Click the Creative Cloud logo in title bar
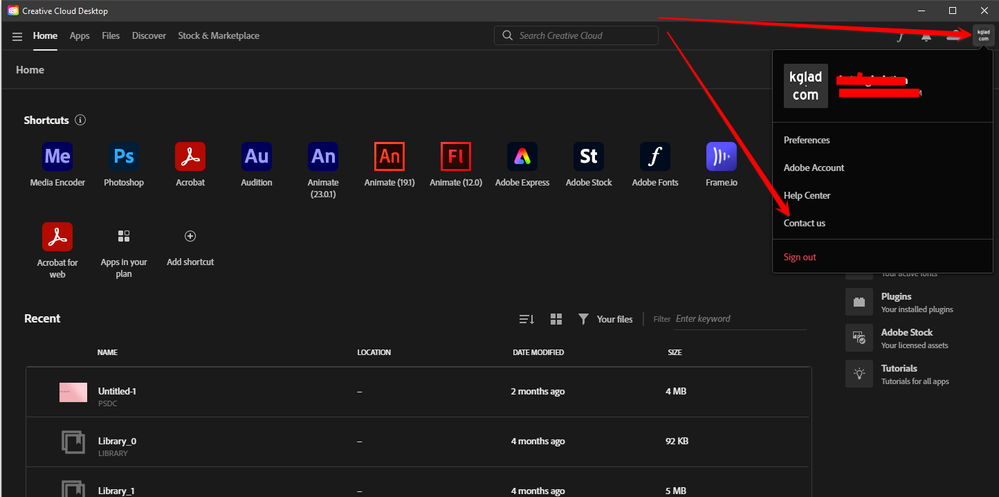 (13, 10)
